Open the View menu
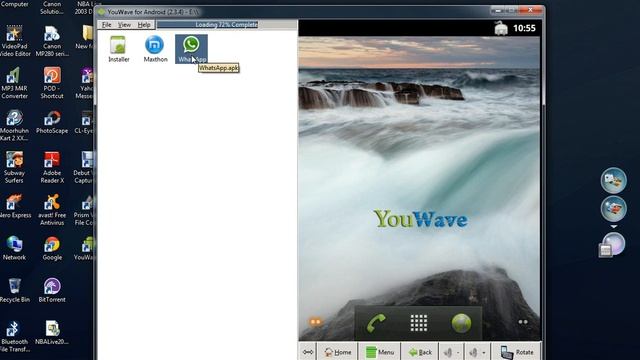 click(124, 25)
